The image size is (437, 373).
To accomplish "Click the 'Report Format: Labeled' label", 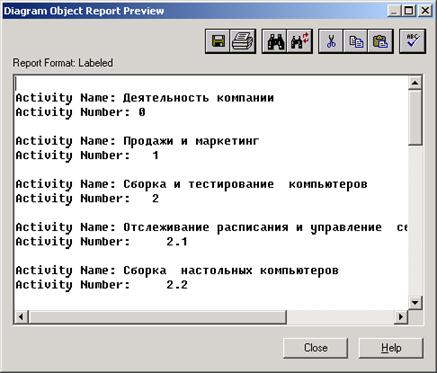I will pyautogui.click(x=63, y=63).
